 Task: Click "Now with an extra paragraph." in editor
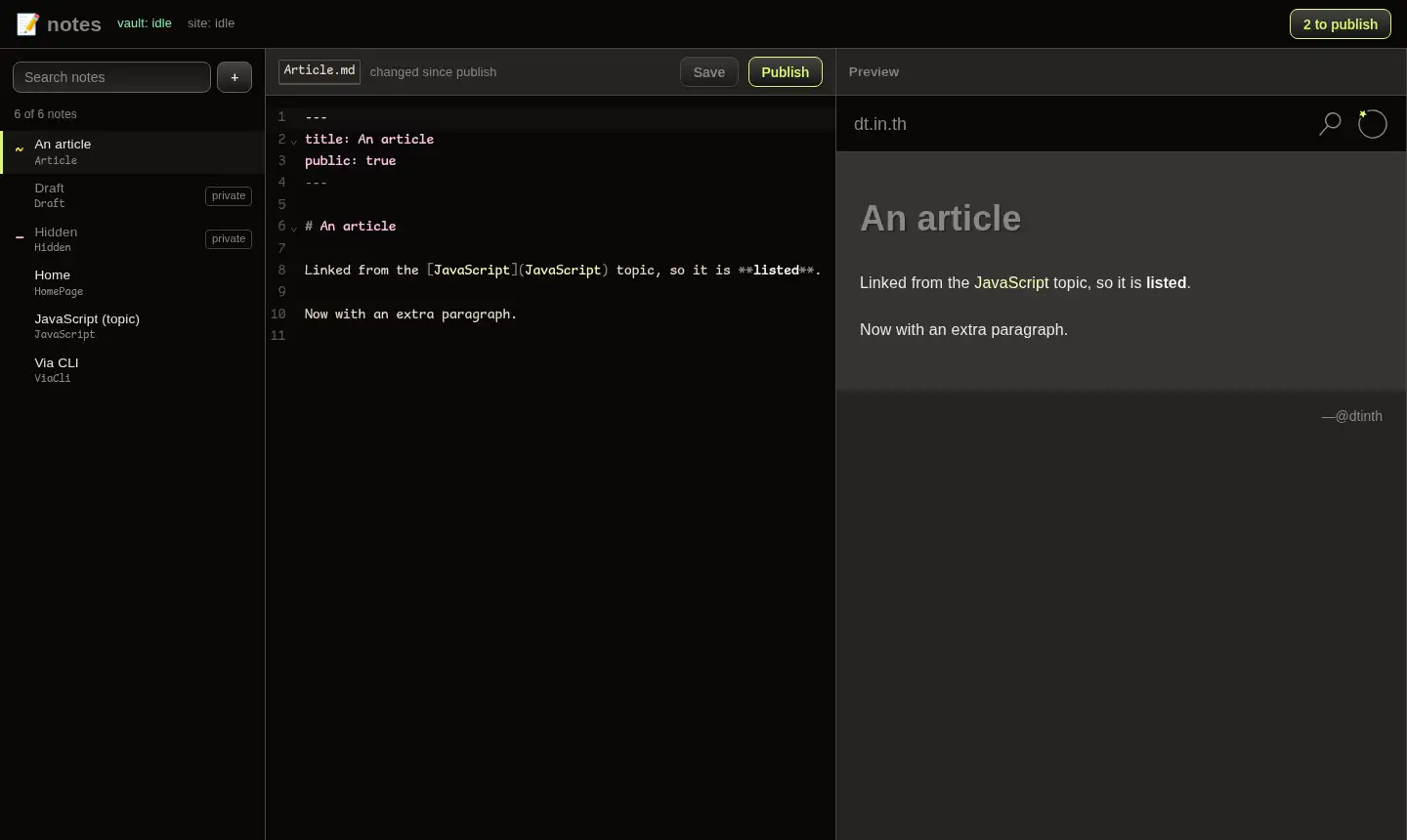pos(410,315)
